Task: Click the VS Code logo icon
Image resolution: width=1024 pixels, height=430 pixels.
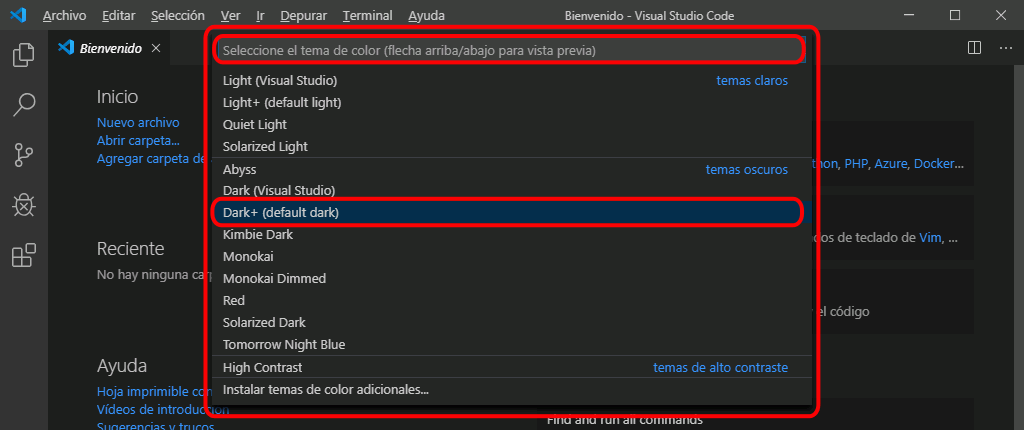Action: [x=18, y=15]
